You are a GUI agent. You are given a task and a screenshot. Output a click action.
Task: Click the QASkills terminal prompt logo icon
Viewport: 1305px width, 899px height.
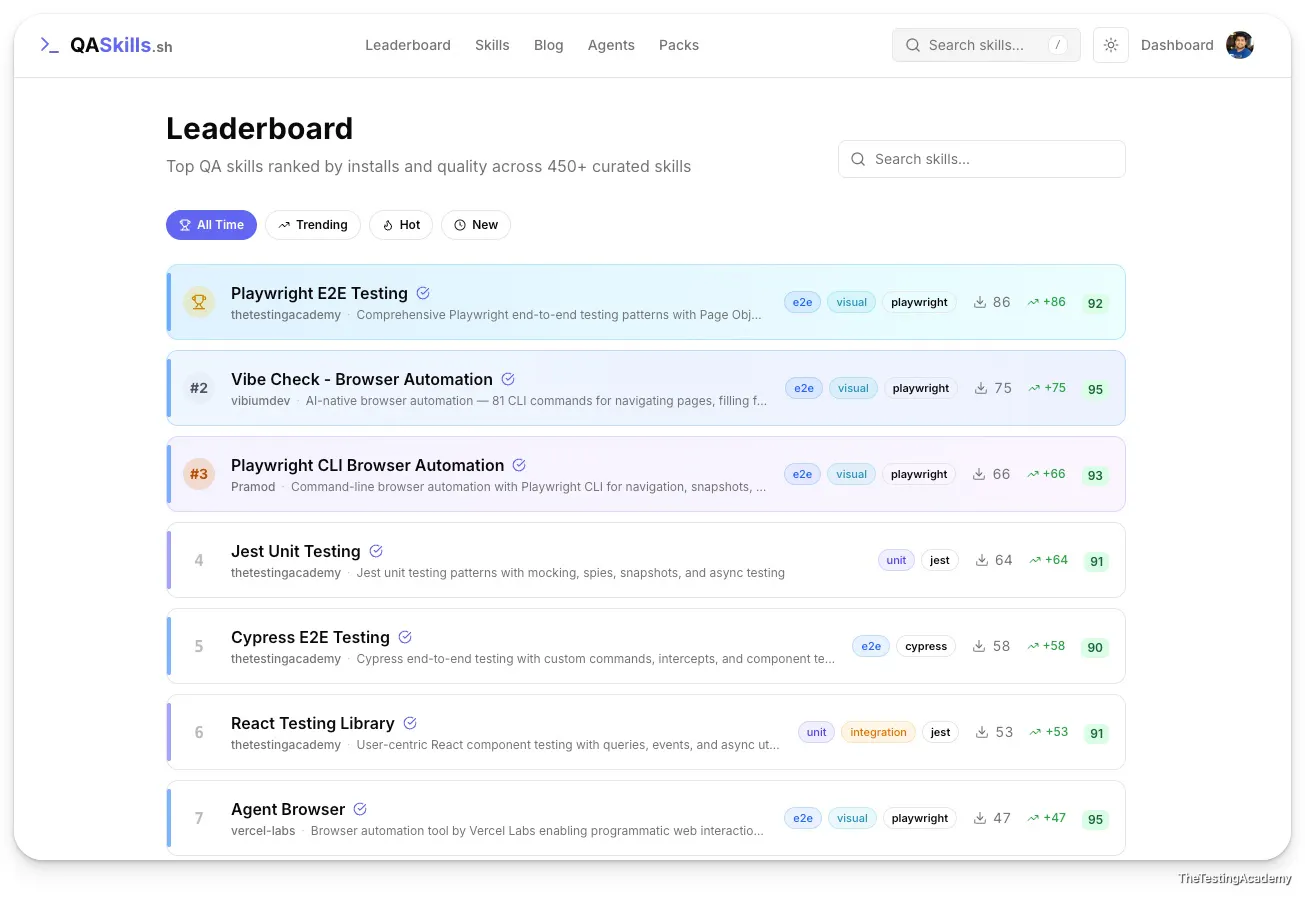(x=49, y=45)
